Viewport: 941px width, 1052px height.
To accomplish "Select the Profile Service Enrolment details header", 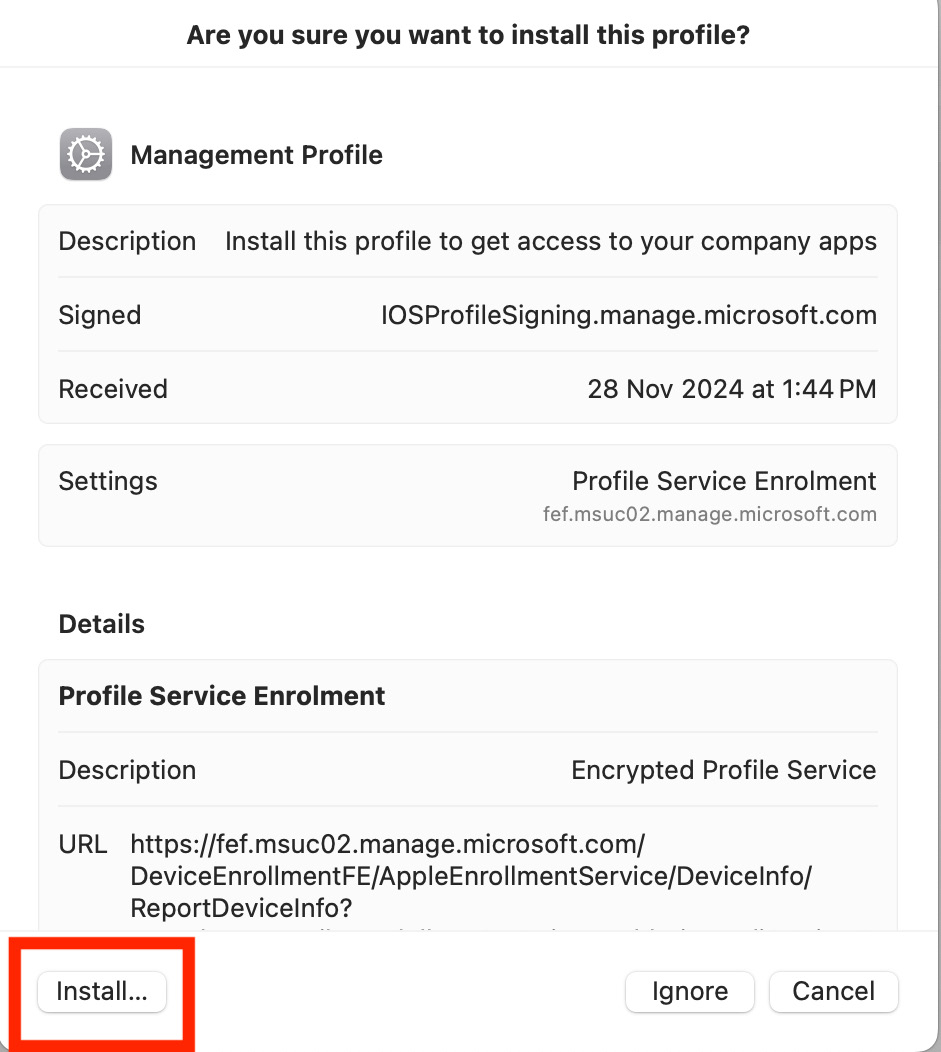I will click(221, 696).
